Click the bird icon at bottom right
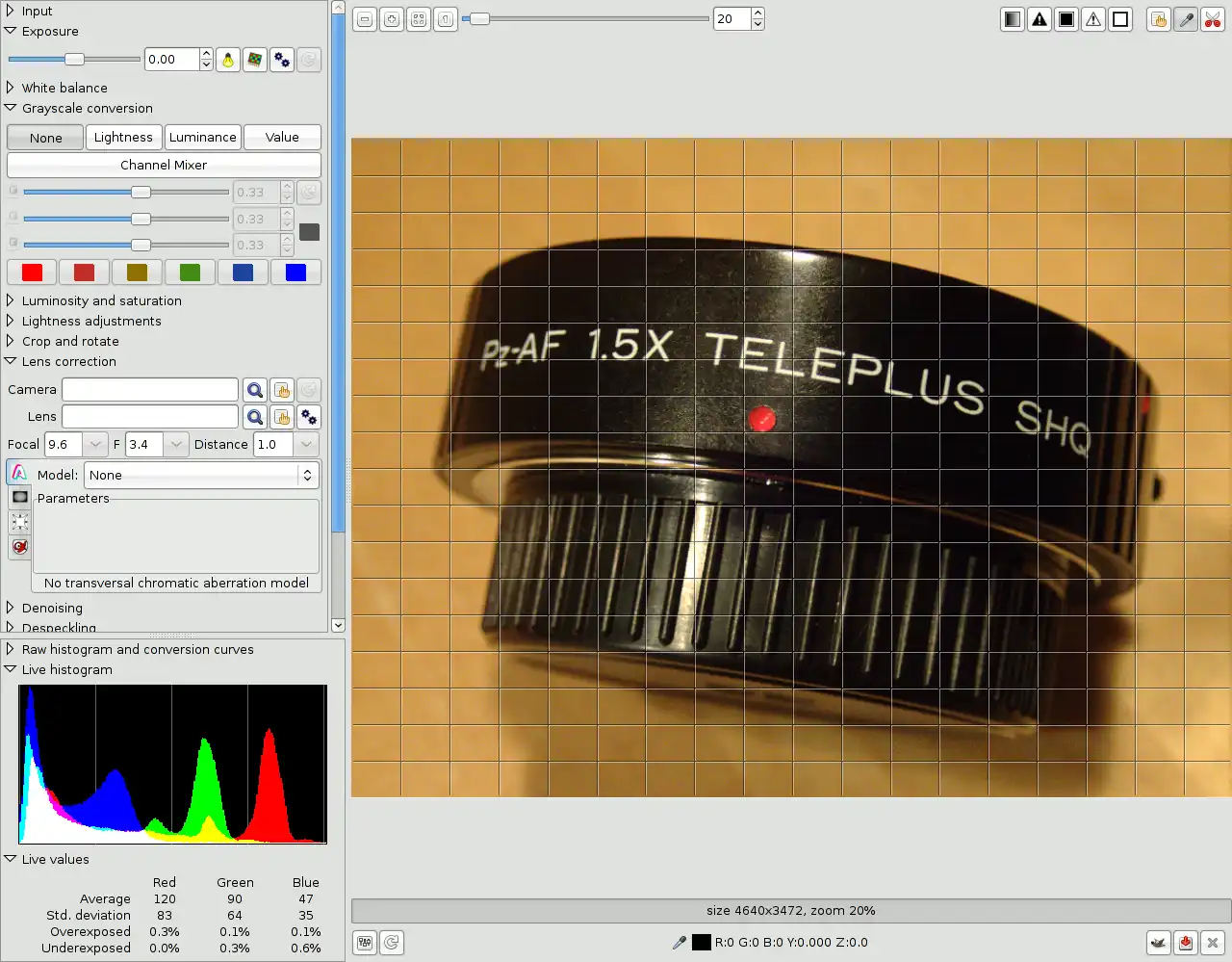The height and width of the screenshot is (962, 1232). tap(1159, 943)
